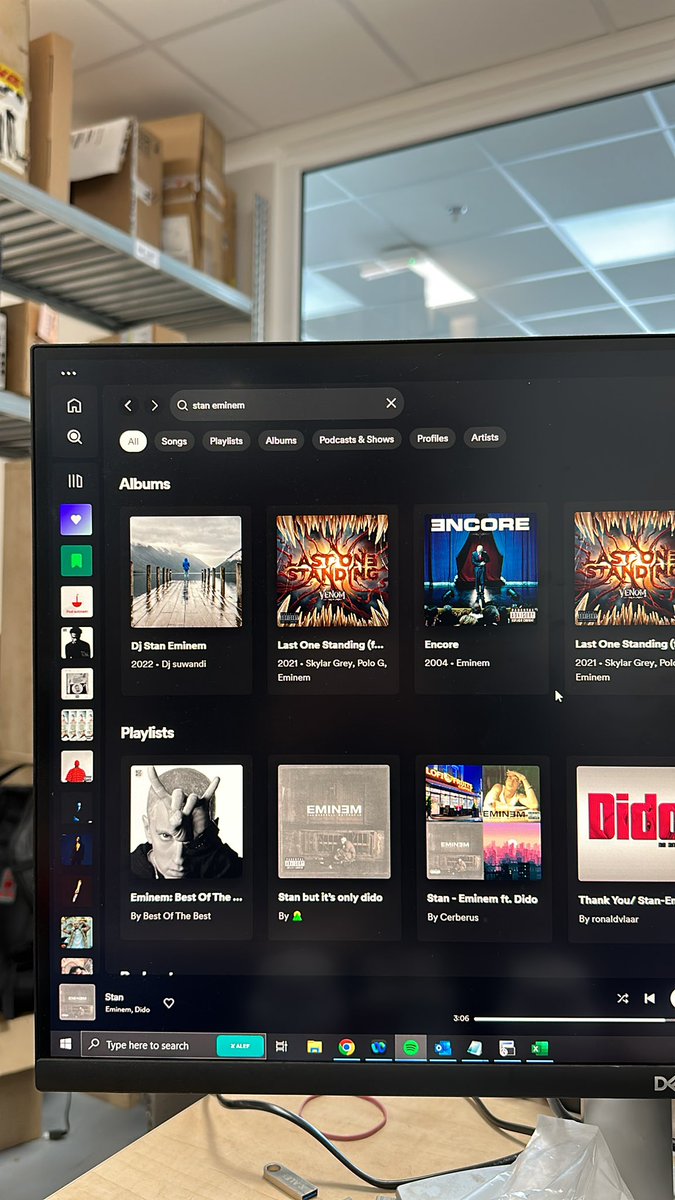Skip to the previous track
Image resolution: width=675 pixels, height=1200 pixels.
(649, 998)
